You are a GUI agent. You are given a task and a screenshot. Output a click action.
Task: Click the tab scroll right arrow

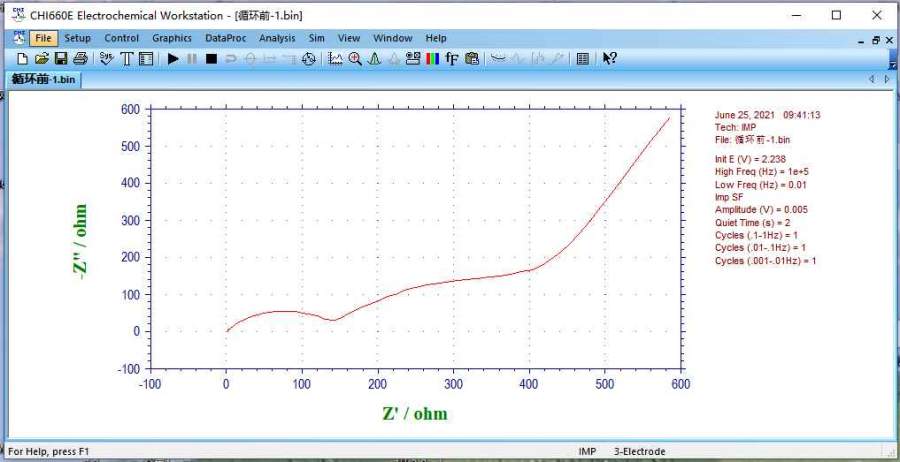pyautogui.click(x=886, y=79)
